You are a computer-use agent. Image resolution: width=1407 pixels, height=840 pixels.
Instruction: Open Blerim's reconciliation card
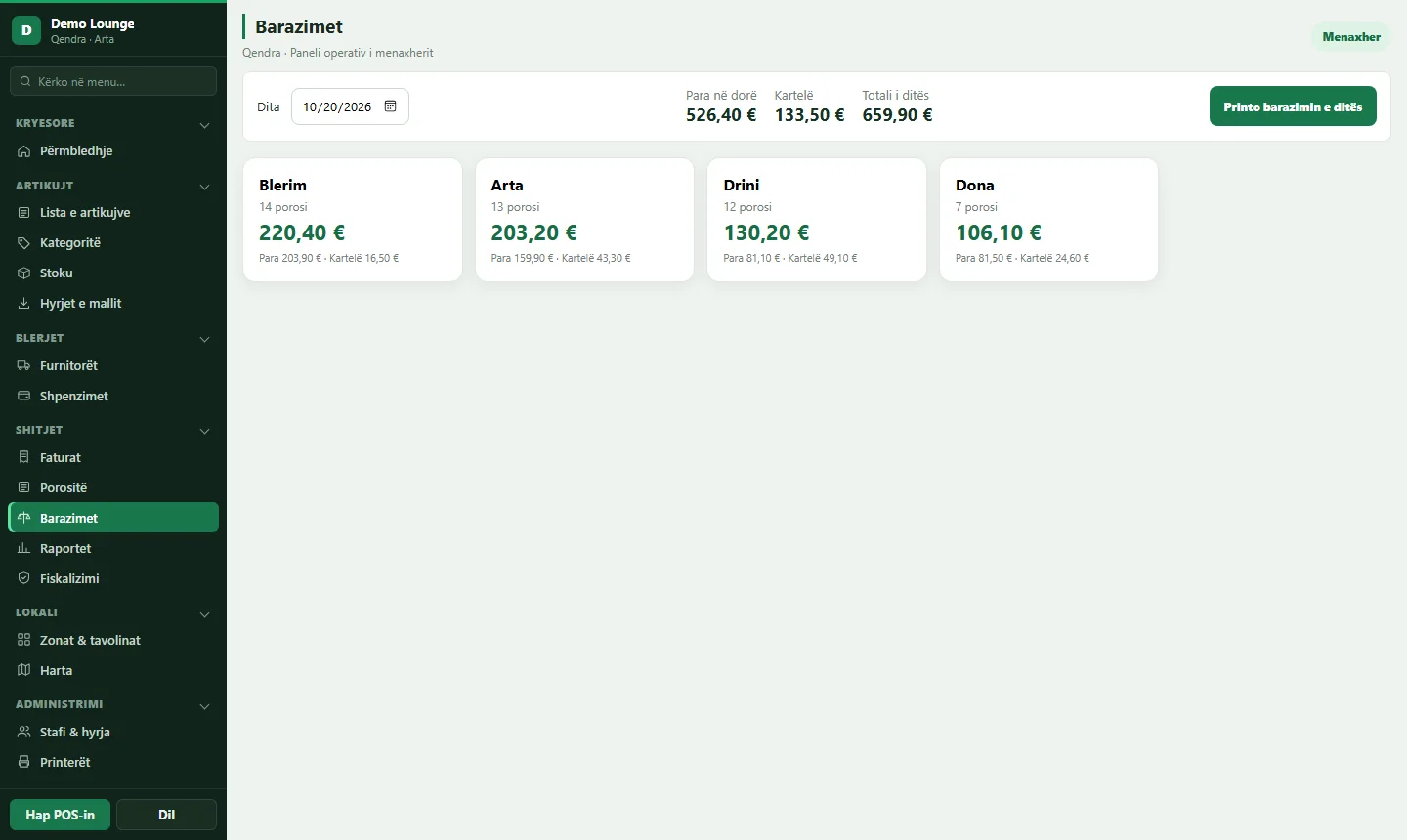pos(353,220)
